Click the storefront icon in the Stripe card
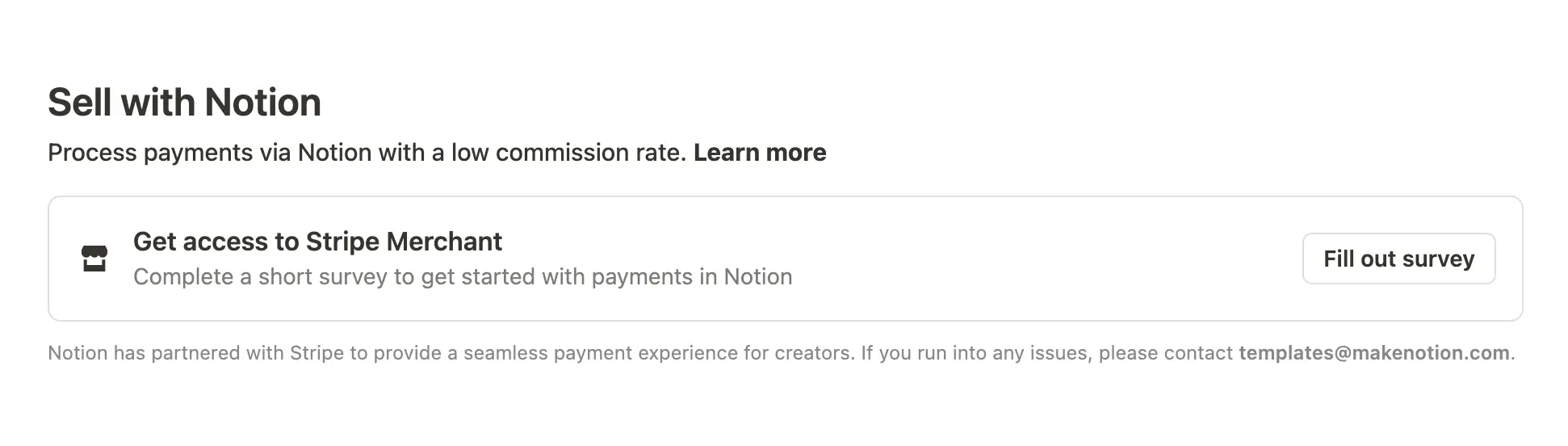Viewport: 1568px width, 446px height. click(94, 259)
